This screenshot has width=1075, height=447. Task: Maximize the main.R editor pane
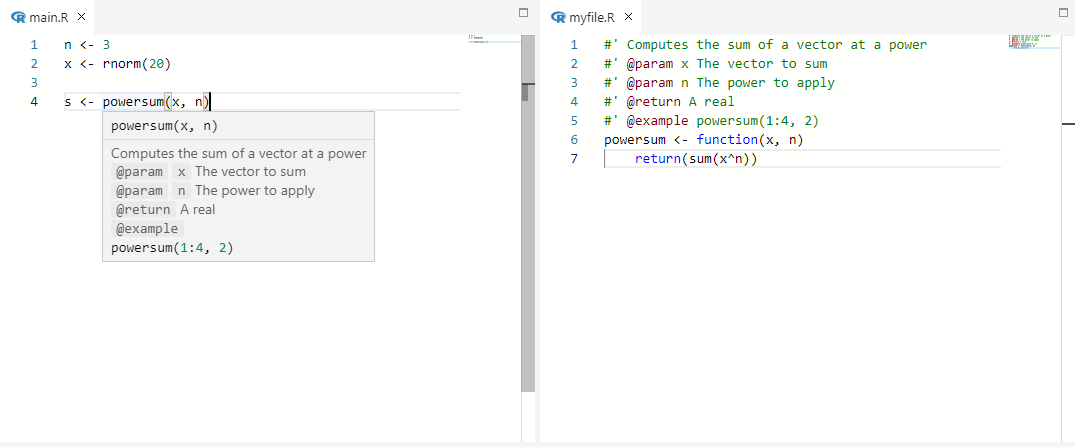click(x=524, y=12)
